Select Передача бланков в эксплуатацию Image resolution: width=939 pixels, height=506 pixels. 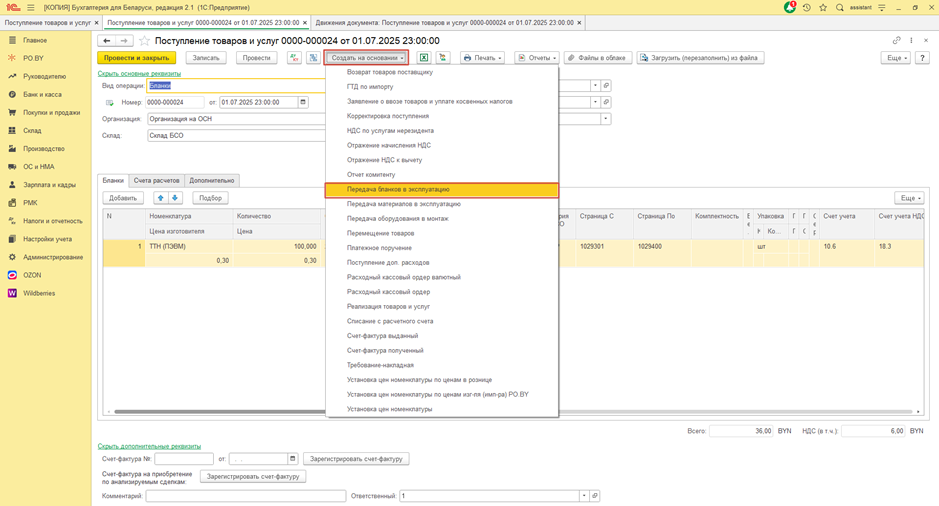point(442,189)
